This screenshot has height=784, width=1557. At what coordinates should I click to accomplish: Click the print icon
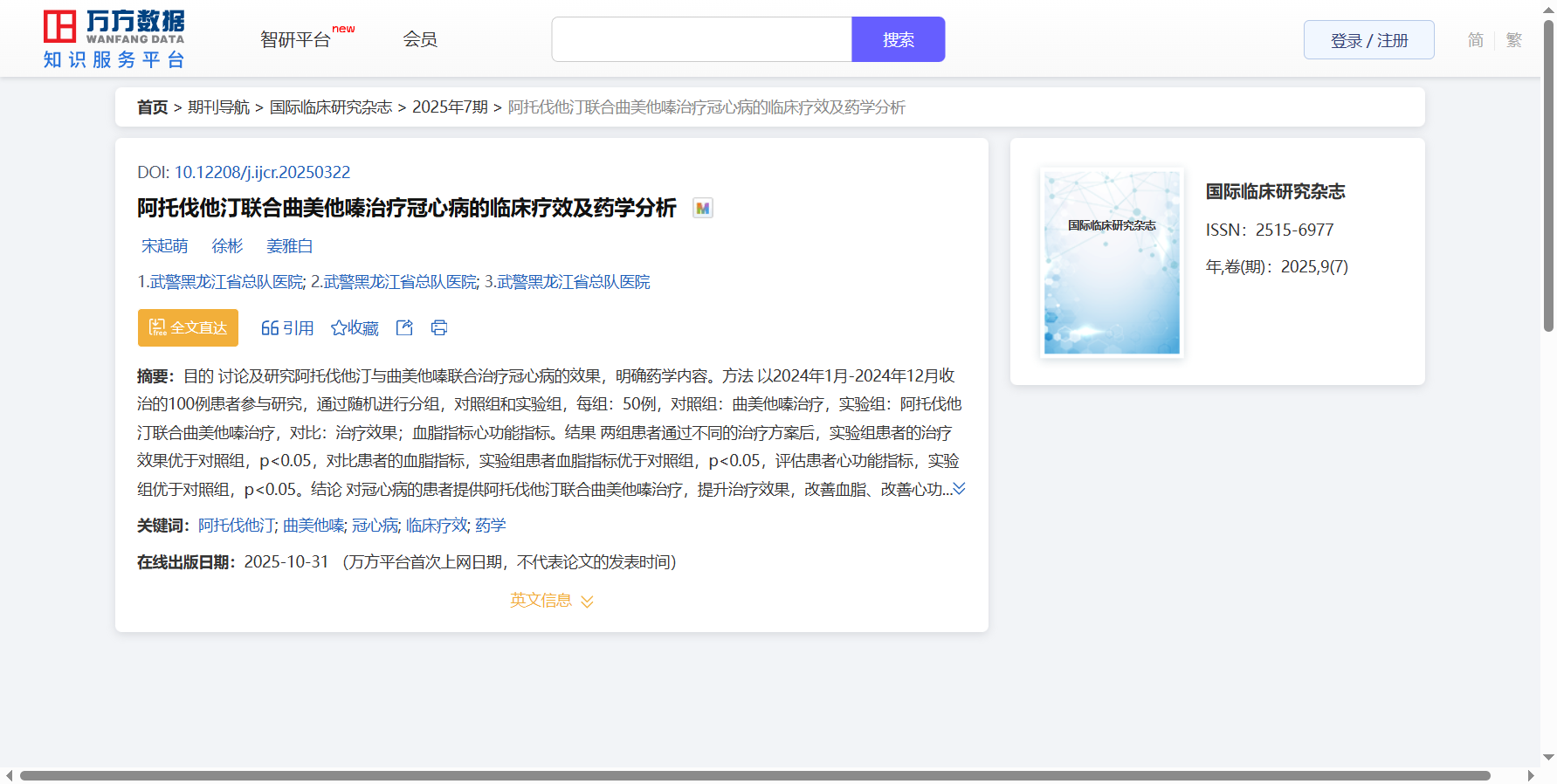pyautogui.click(x=439, y=327)
